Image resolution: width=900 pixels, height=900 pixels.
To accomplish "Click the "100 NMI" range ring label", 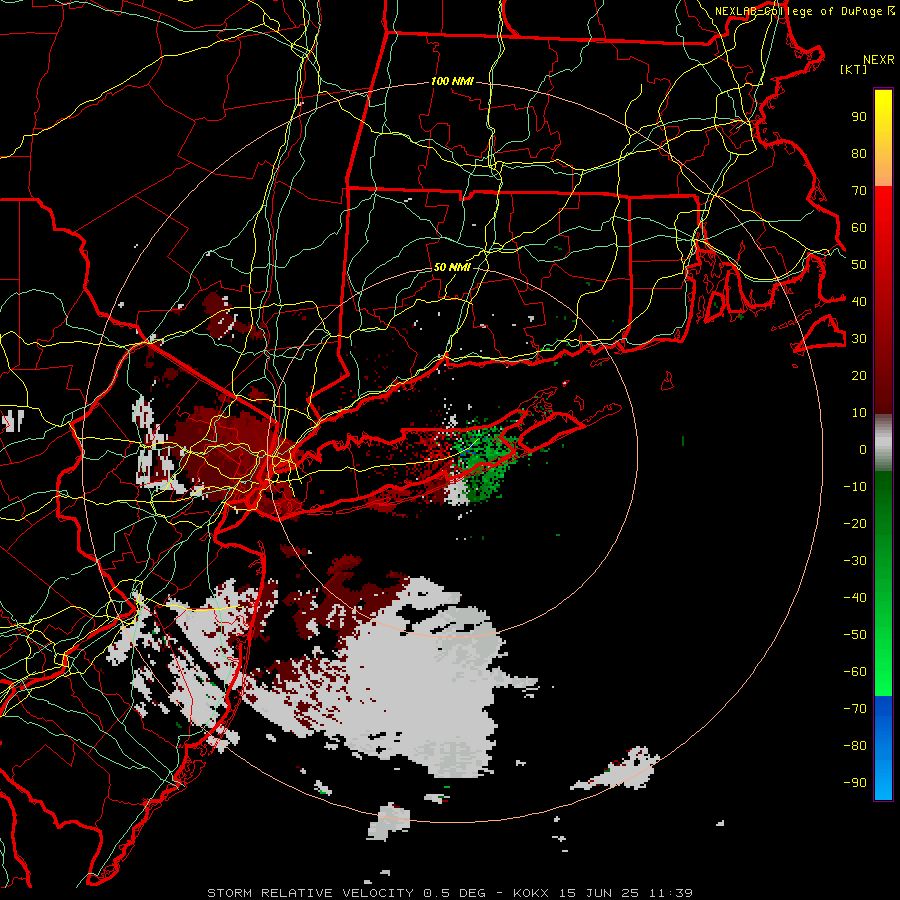I will 452,82.
